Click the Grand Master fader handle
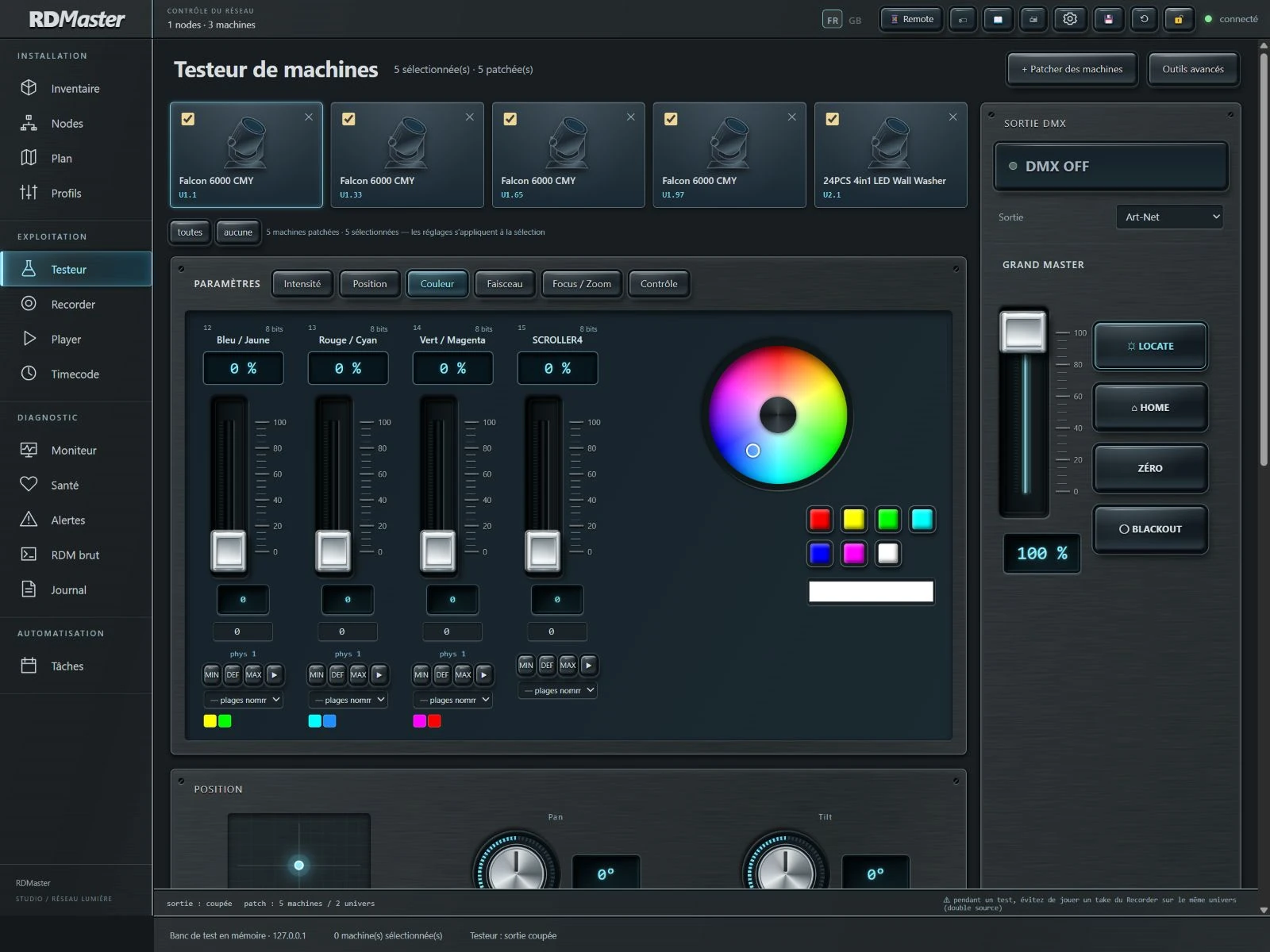This screenshot has width=1270, height=952. click(x=1023, y=332)
